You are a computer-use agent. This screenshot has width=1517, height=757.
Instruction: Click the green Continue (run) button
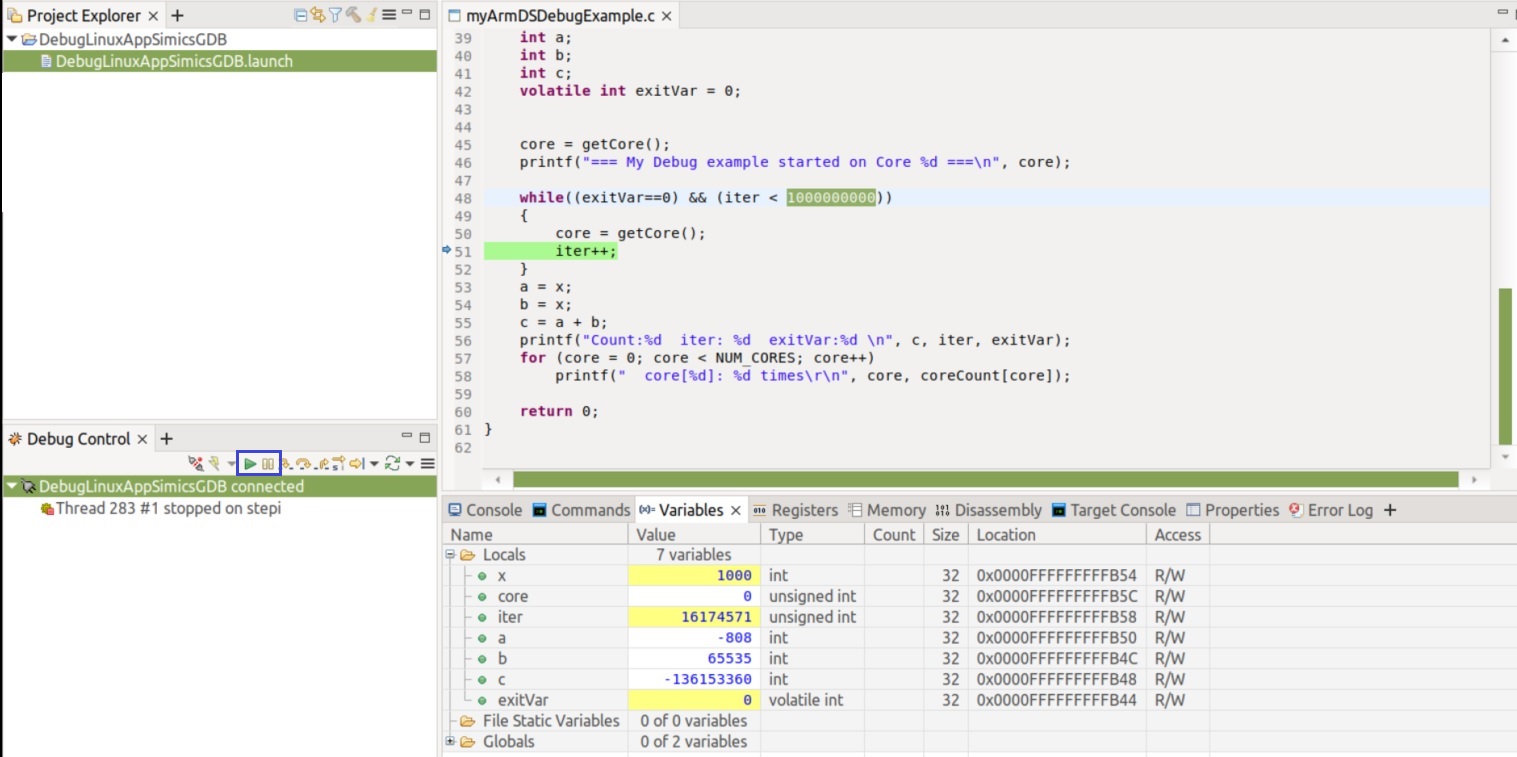click(250, 464)
